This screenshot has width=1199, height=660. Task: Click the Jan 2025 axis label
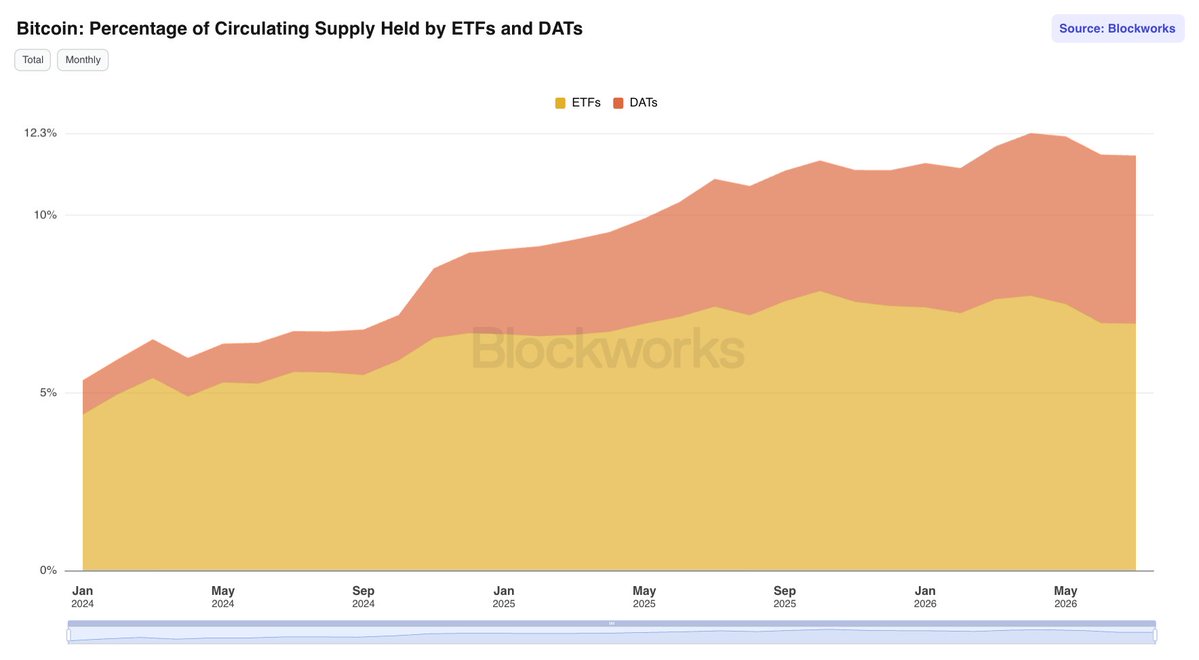pos(503,597)
